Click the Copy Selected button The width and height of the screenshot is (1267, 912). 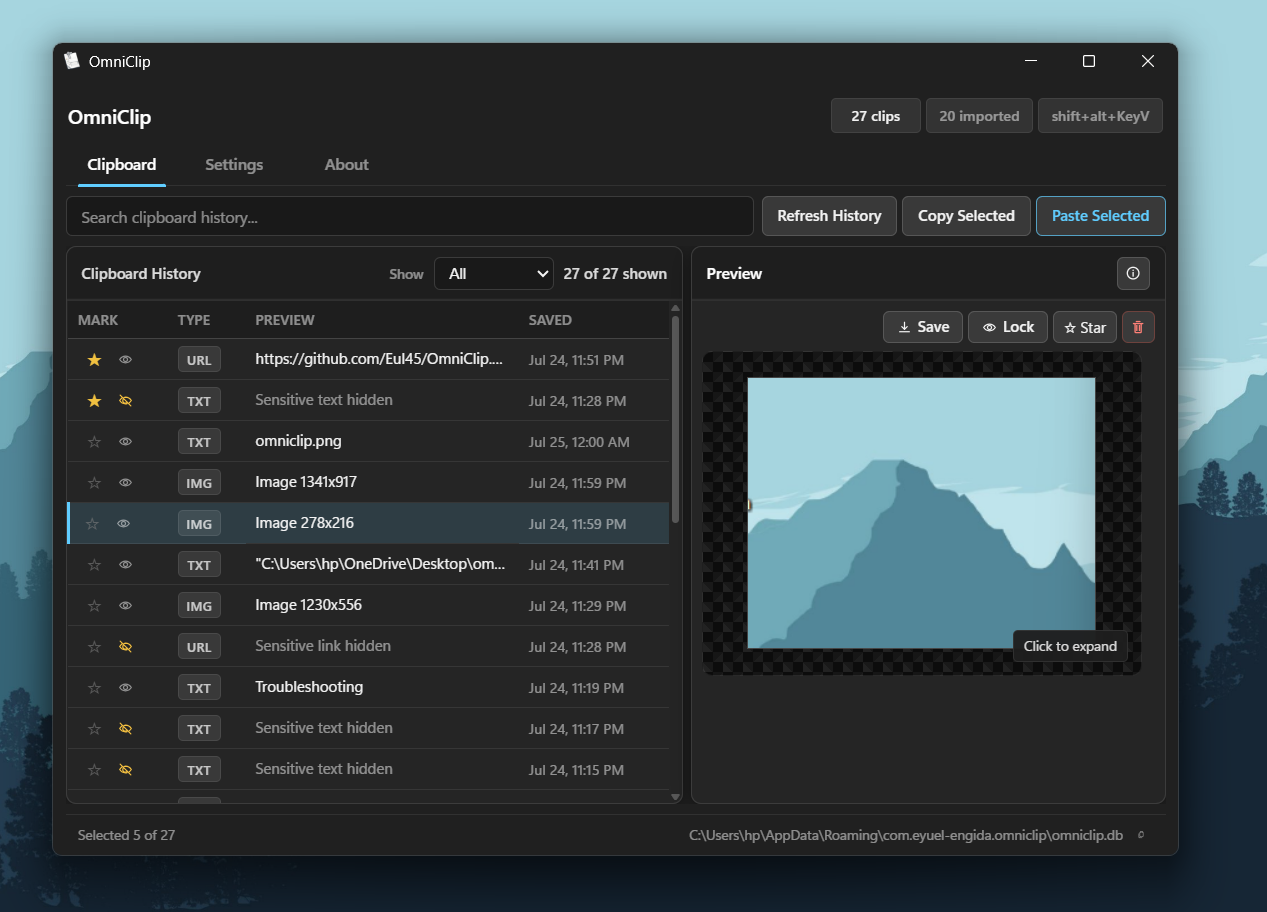(x=966, y=216)
